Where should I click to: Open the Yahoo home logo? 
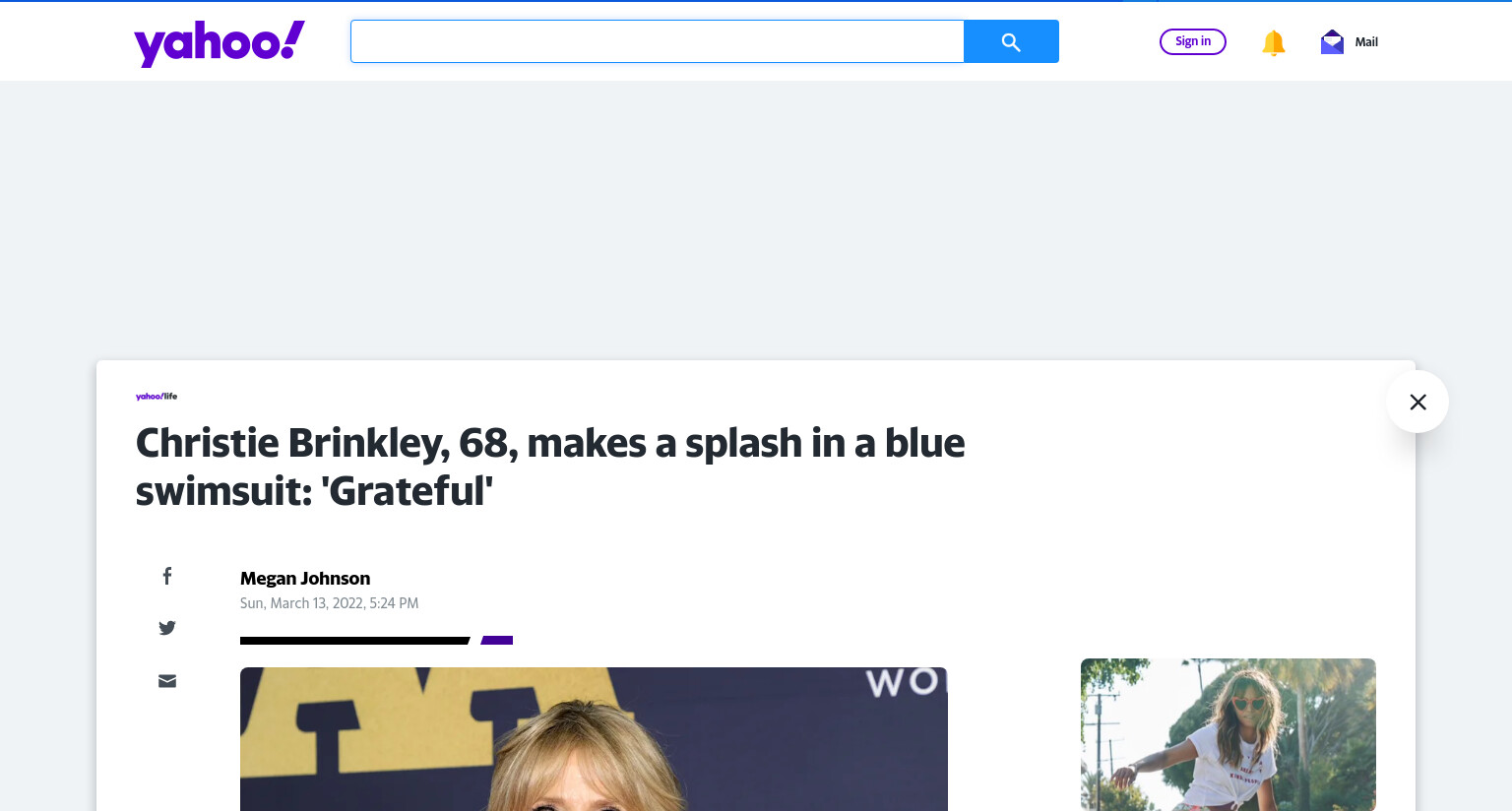(220, 43)
